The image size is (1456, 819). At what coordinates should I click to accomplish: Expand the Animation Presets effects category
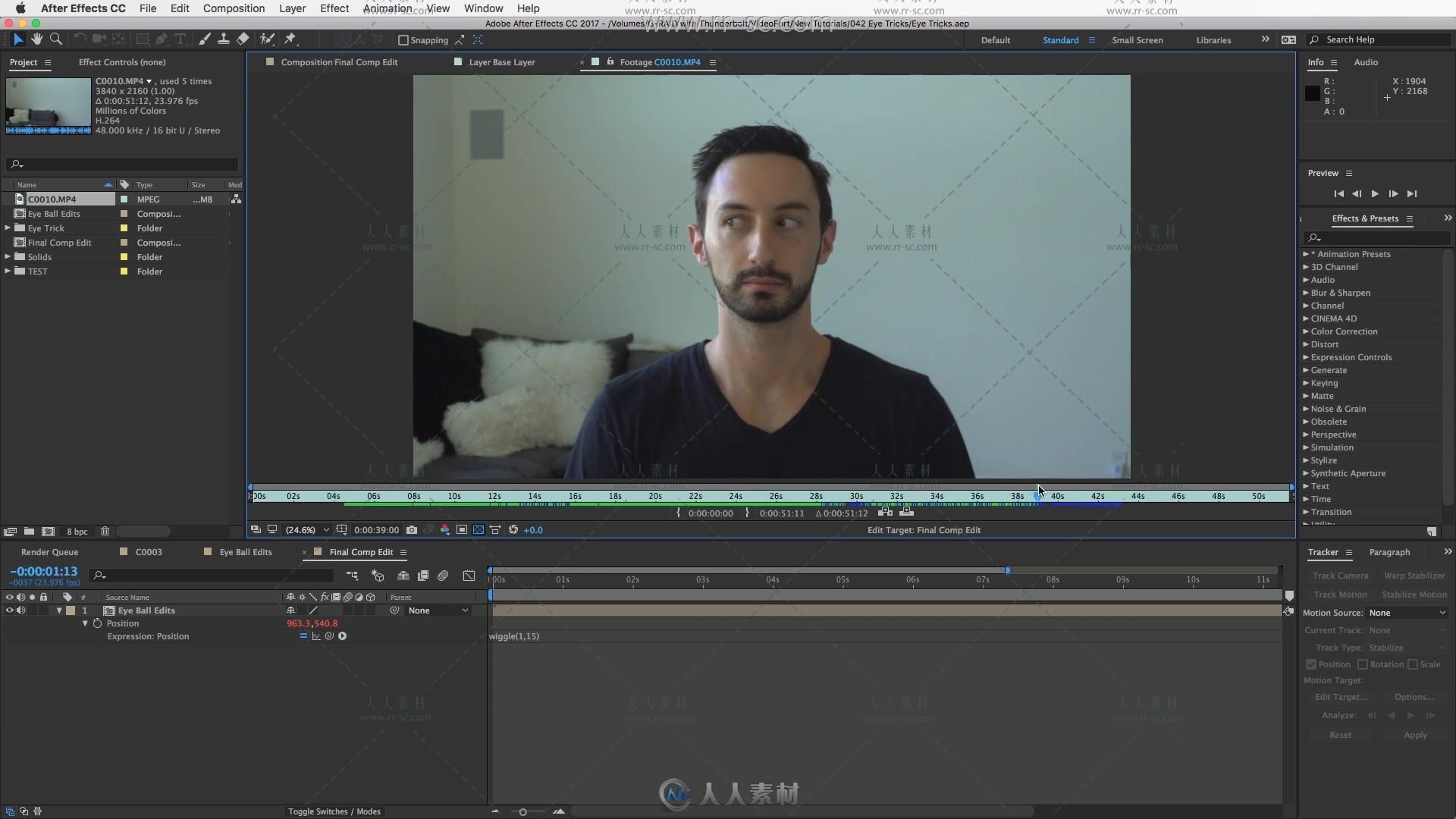pos(1306,254)
